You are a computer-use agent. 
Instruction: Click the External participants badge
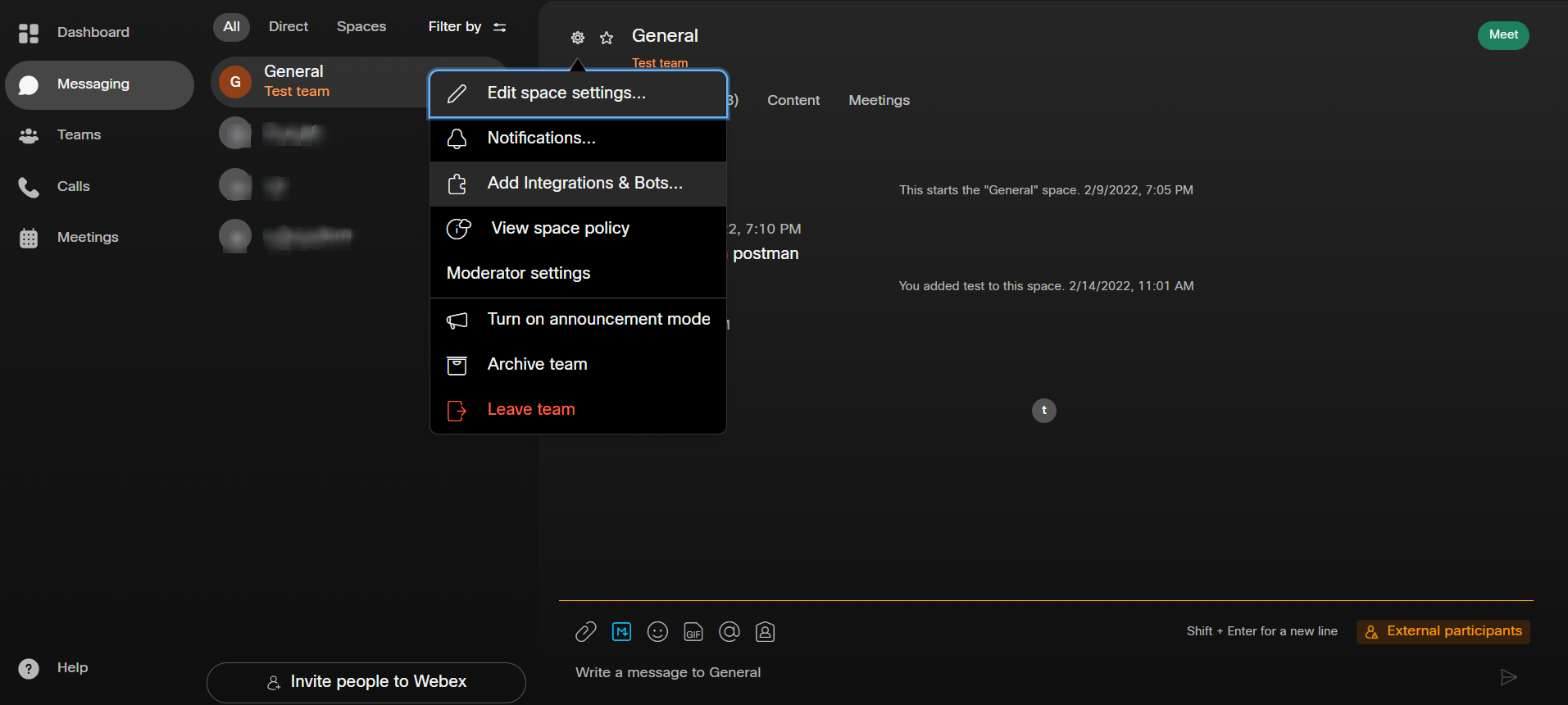coord(1443,631)
